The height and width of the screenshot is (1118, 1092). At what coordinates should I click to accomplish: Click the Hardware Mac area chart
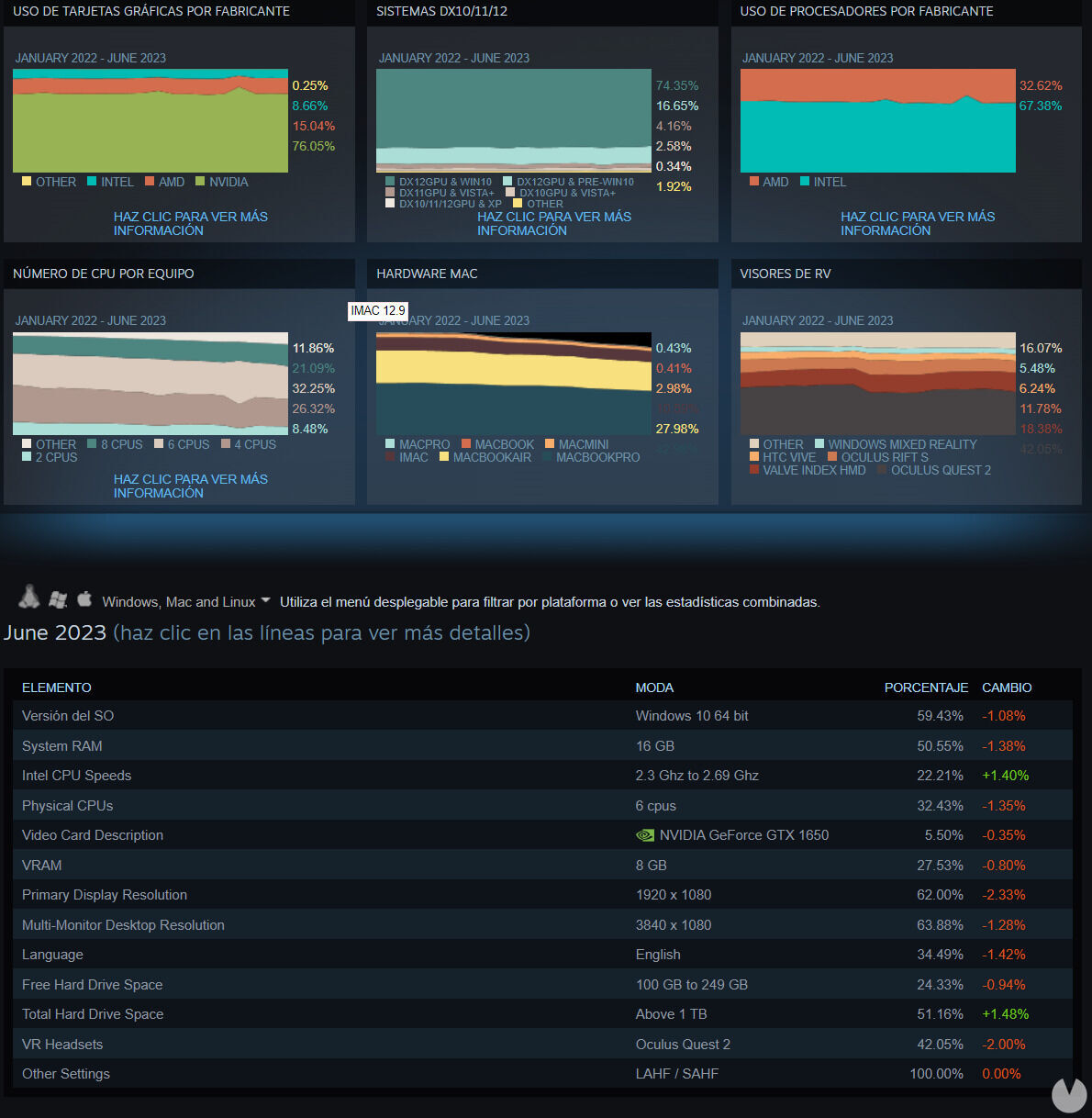click(x=513, y=384)
